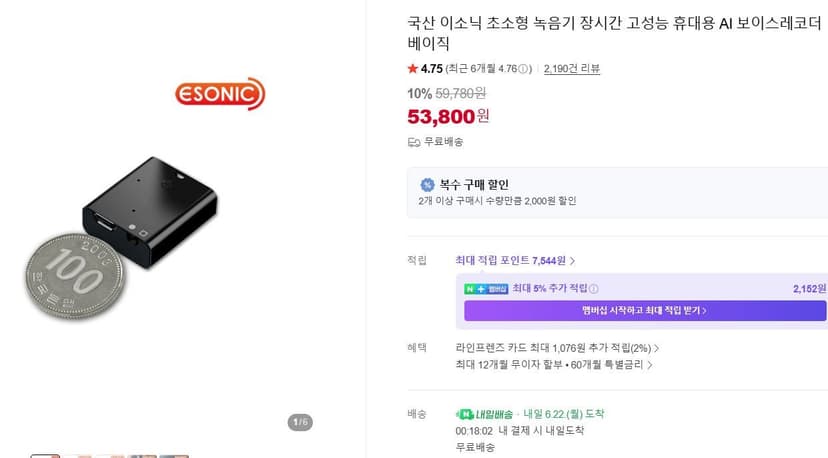This screenshot has width=828, height=458.
Task: Click the info icon next to 최대 5% 추가 적립
Action: click(594, 289)
